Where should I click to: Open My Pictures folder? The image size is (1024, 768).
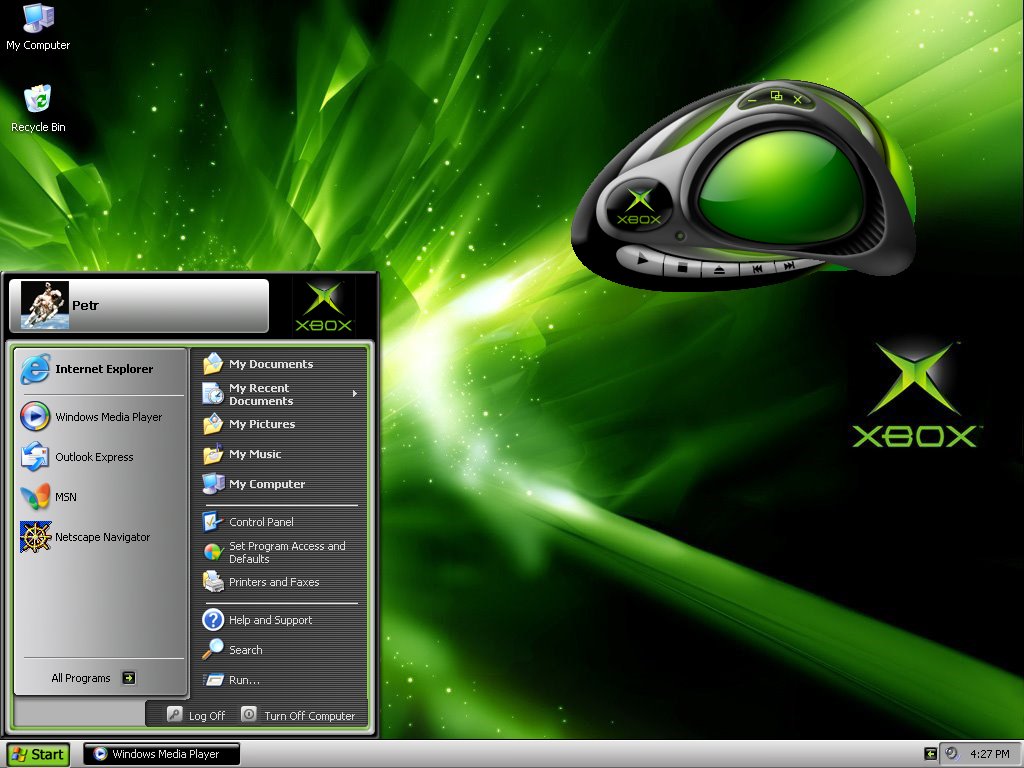coord(280,424)
